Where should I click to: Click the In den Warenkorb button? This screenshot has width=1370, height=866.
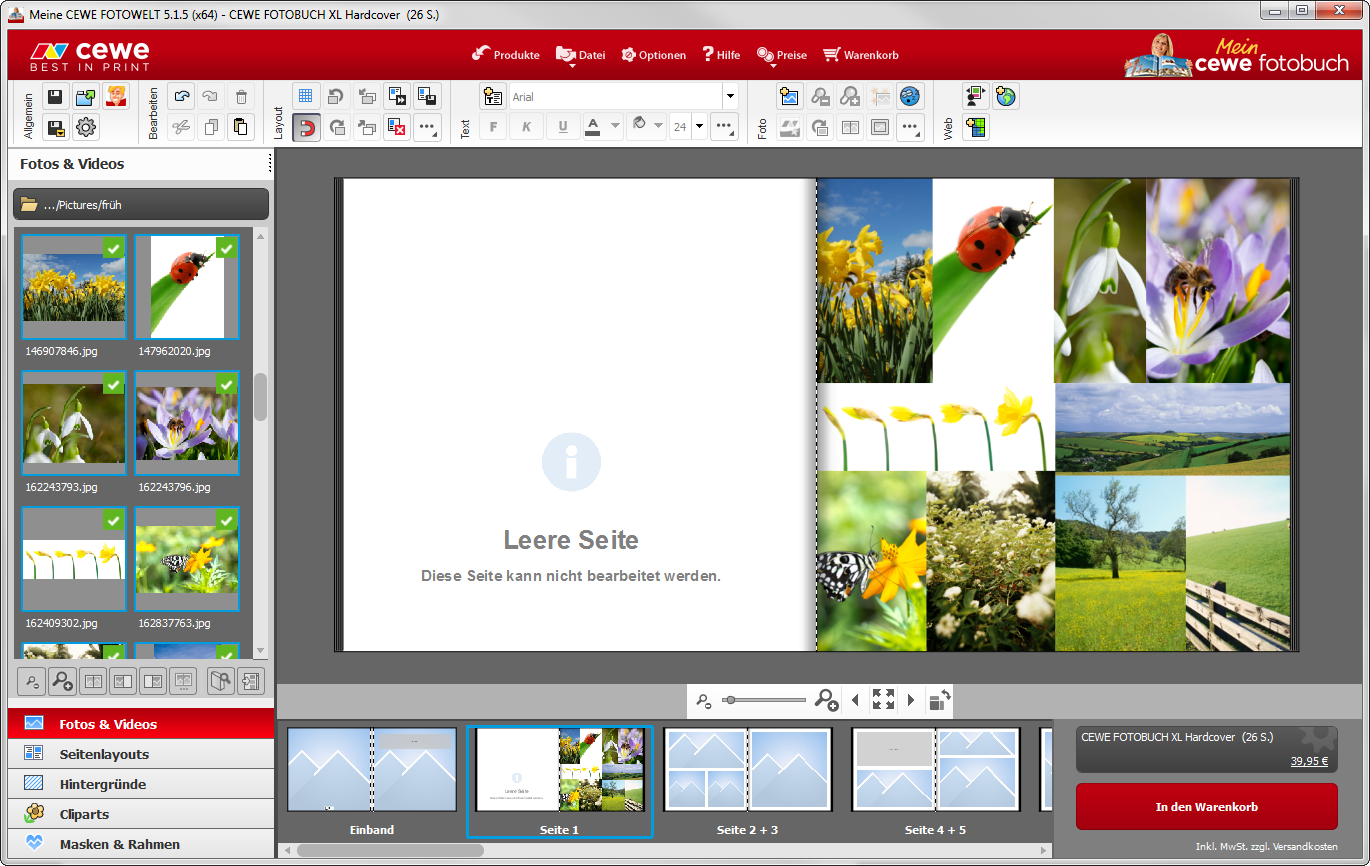(x=1206, y=806)
